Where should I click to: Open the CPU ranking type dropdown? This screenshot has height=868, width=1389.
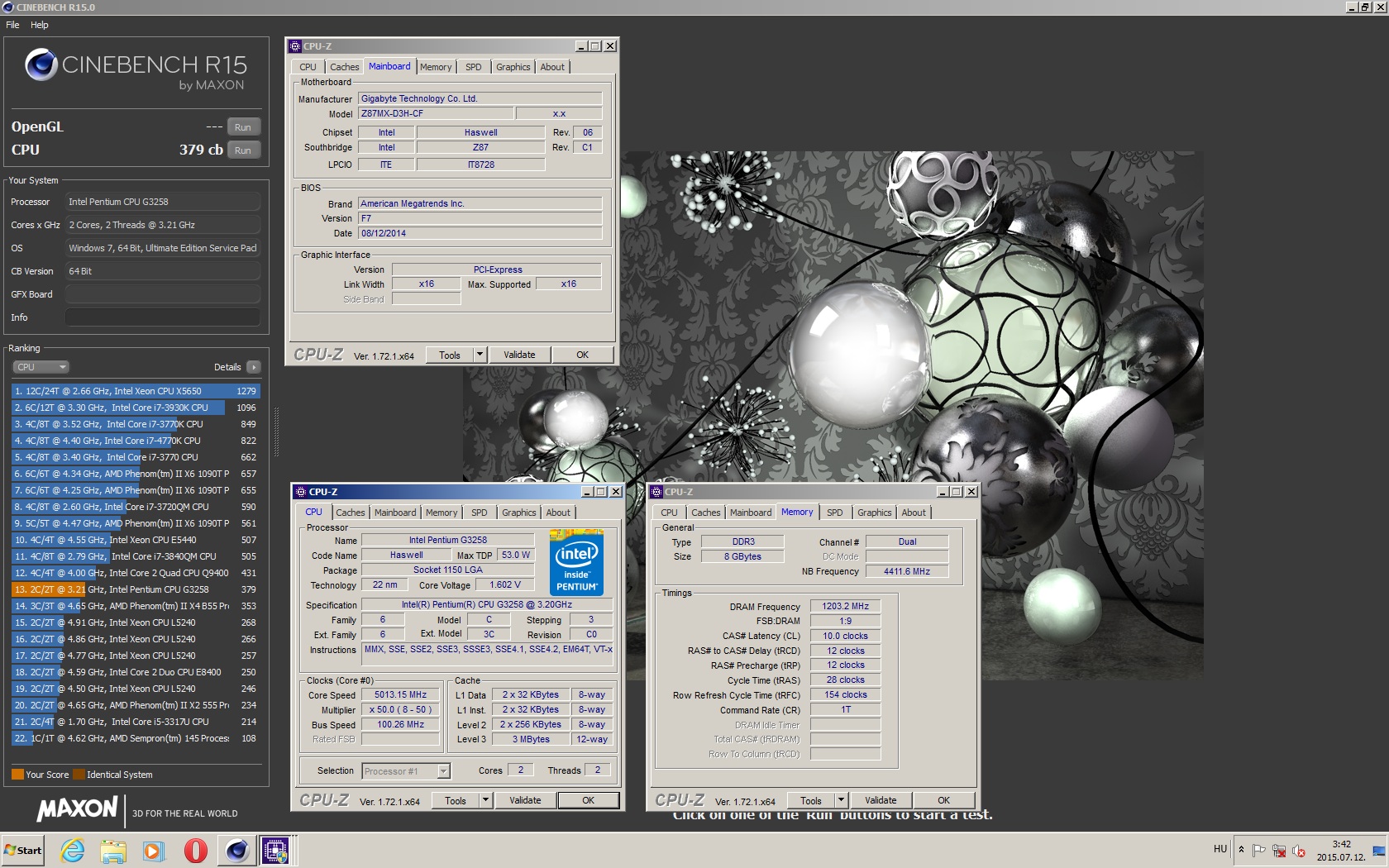pos(41,367)
